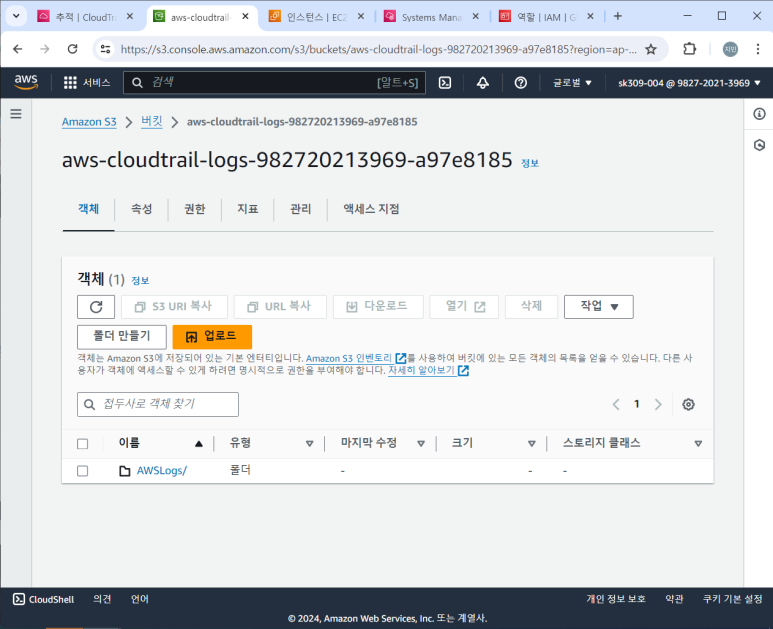Open the 글로벌 region dropdown
This screenshot has width=773, height=629.
[x=572, y=83]
